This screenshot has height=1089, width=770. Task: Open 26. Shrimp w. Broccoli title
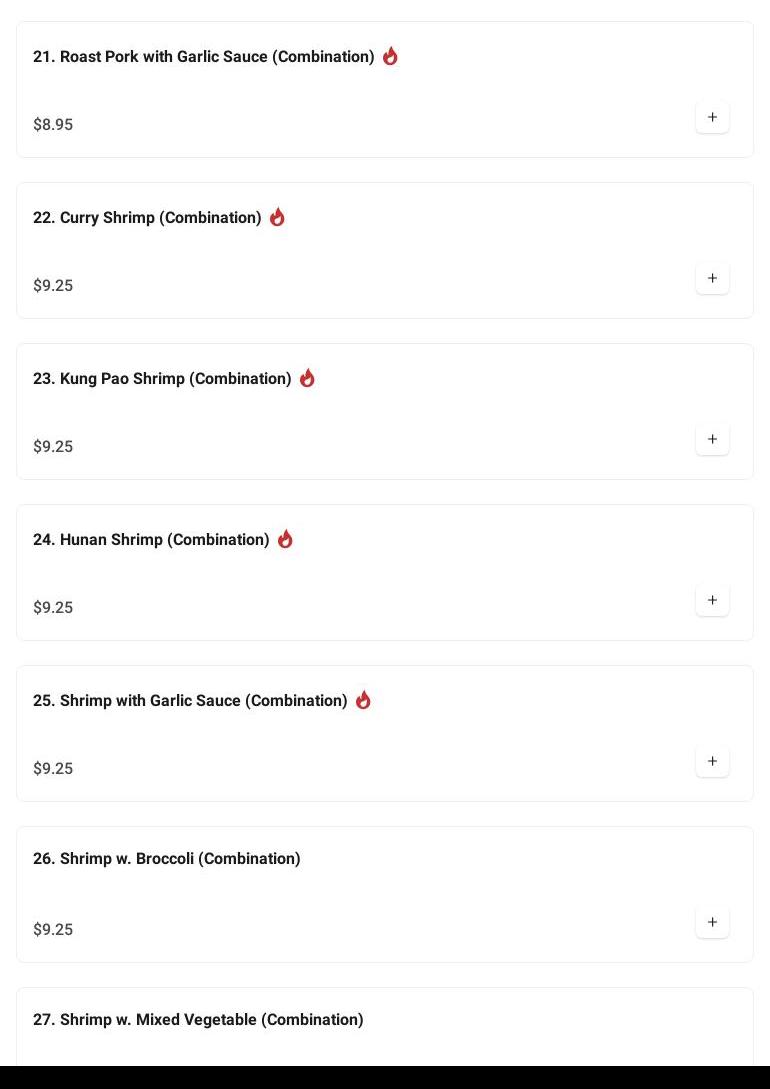click(x=166, y=859)
